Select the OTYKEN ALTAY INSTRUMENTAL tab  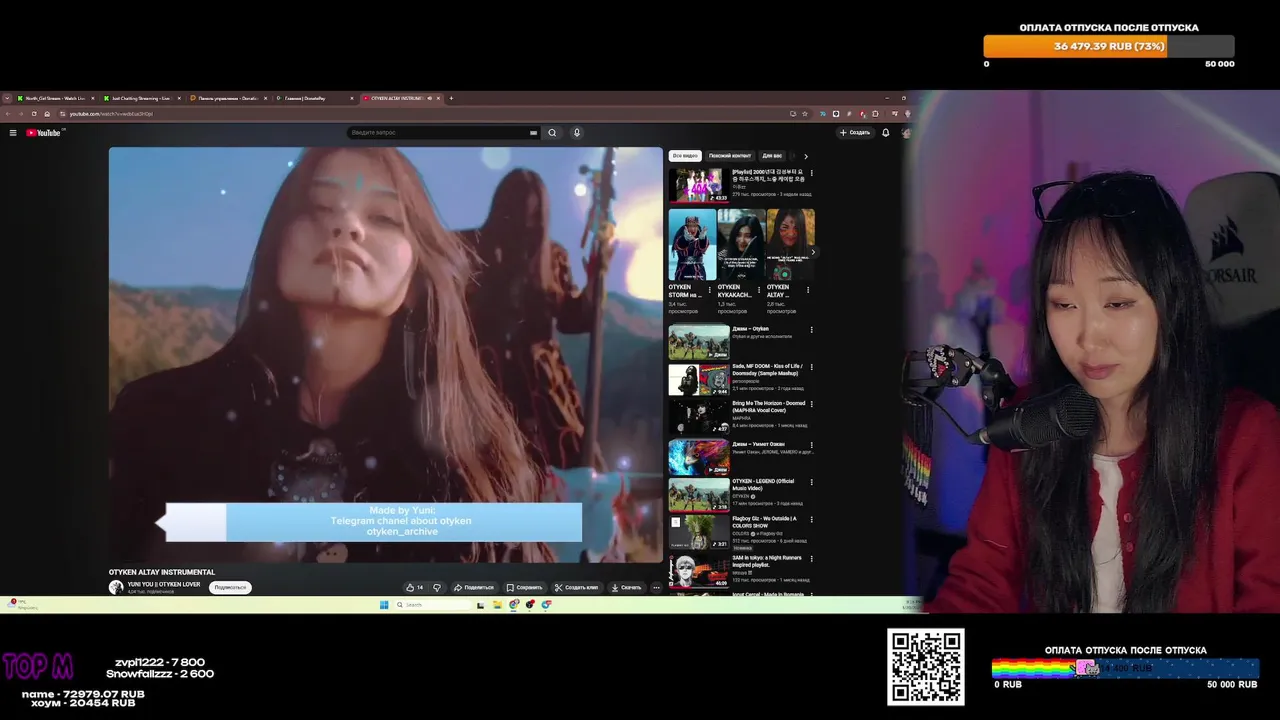[x=400, y=98]
